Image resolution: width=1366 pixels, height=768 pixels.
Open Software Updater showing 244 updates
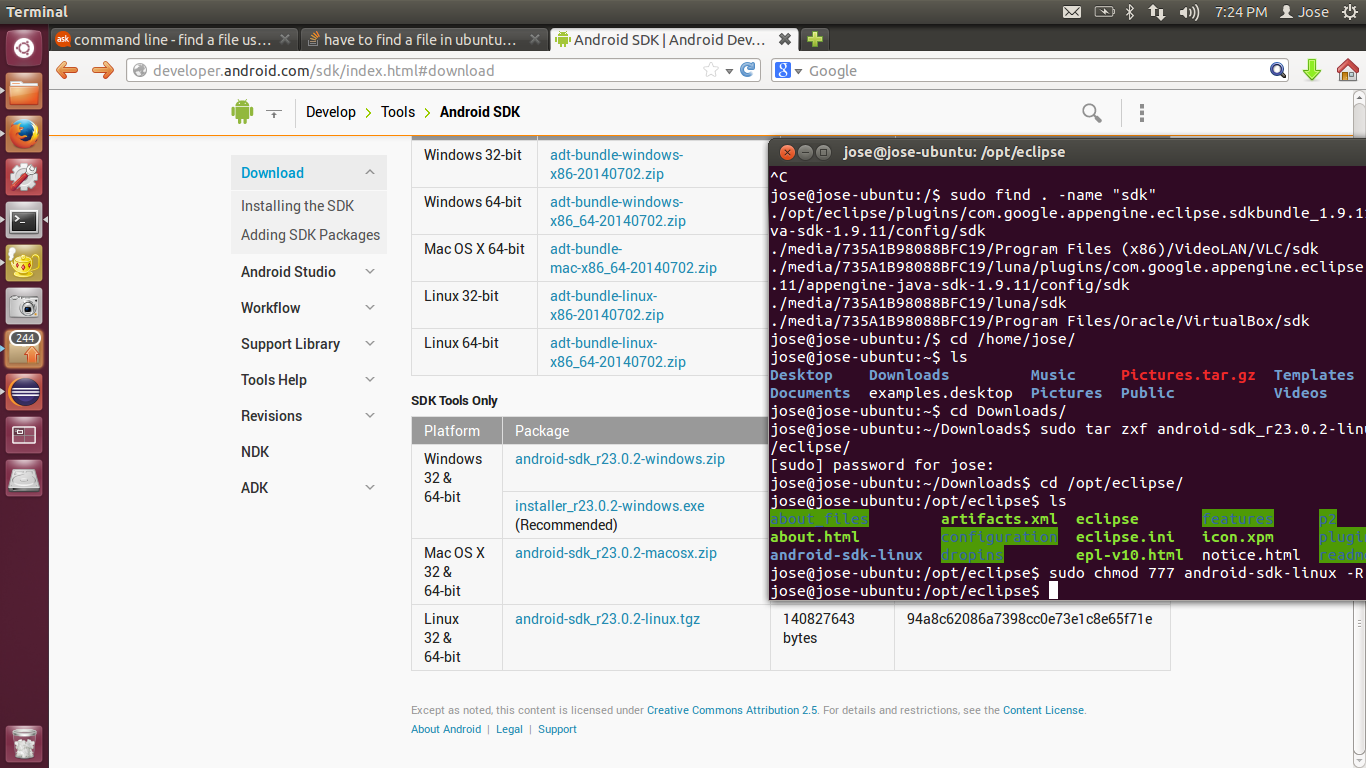(24, 349)
